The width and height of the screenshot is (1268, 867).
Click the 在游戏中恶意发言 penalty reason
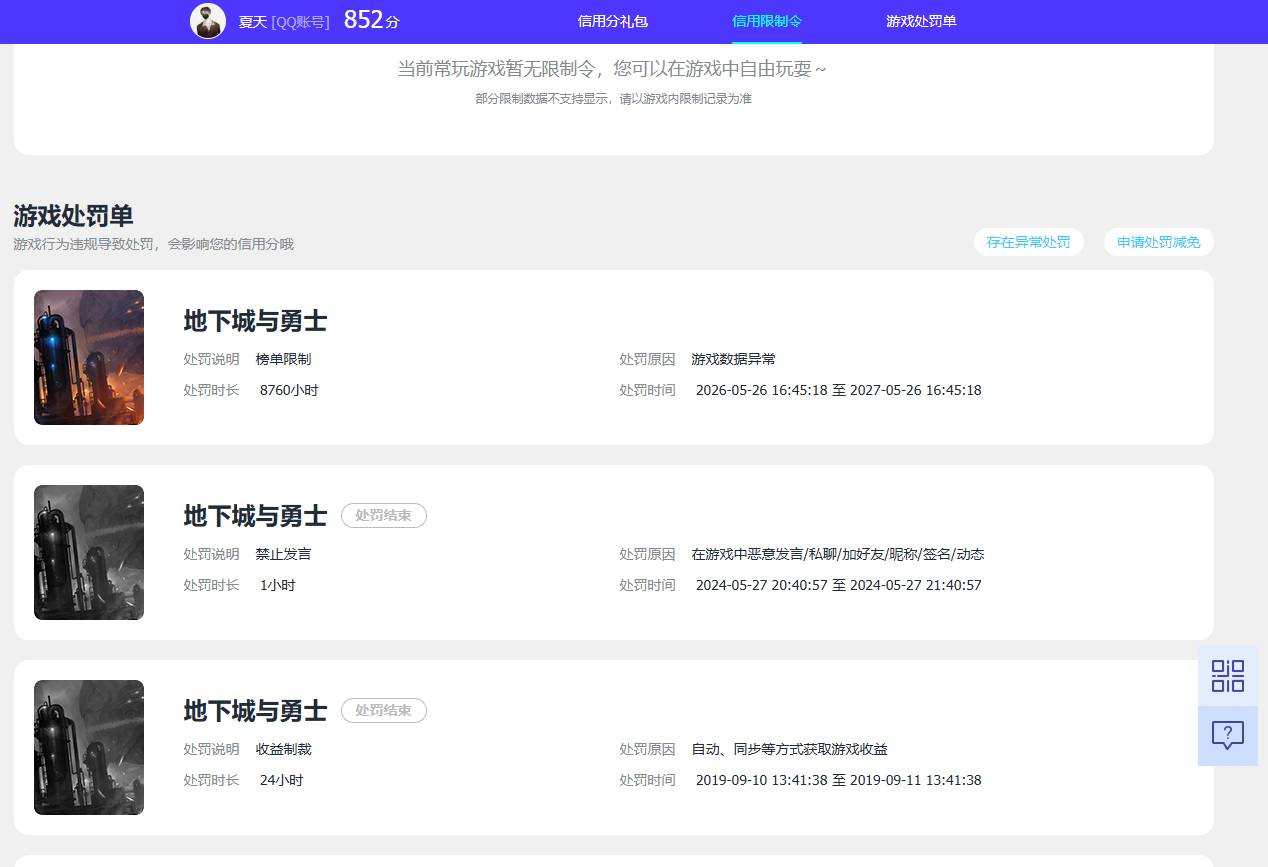pyautogui.click(x=838, y=554)
